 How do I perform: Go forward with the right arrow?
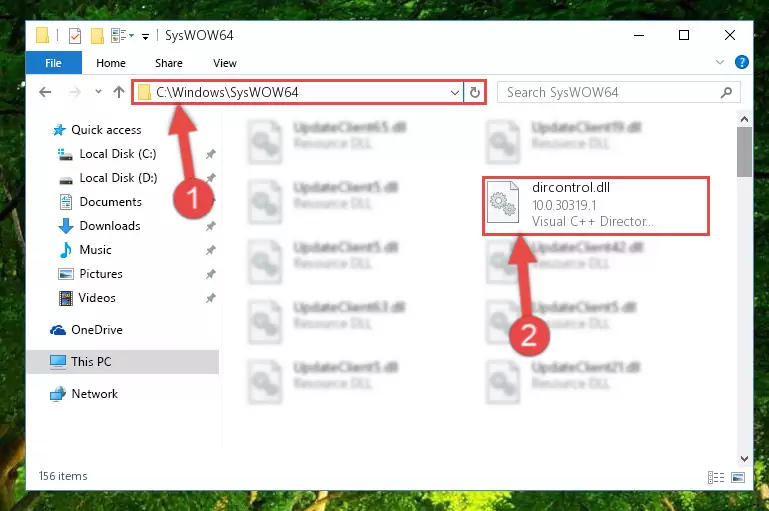tap(75, 92)
